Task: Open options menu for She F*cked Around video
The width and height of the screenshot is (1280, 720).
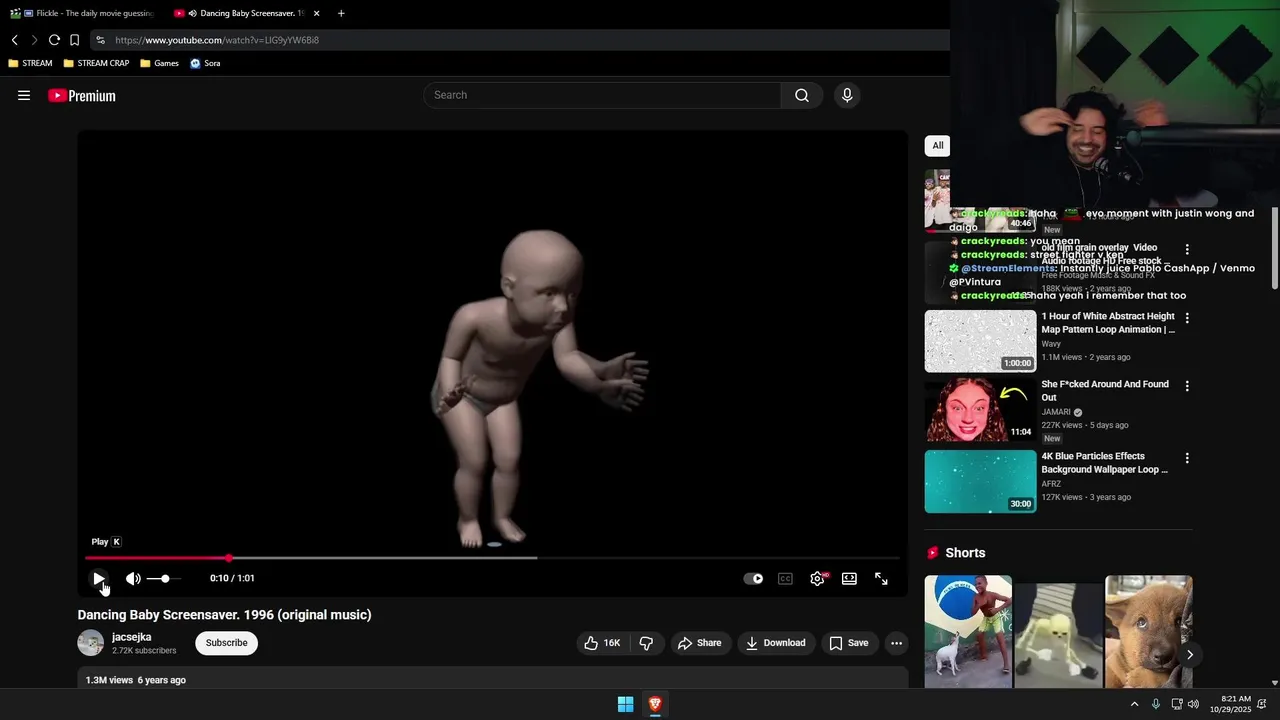Action: (1187, 386)
